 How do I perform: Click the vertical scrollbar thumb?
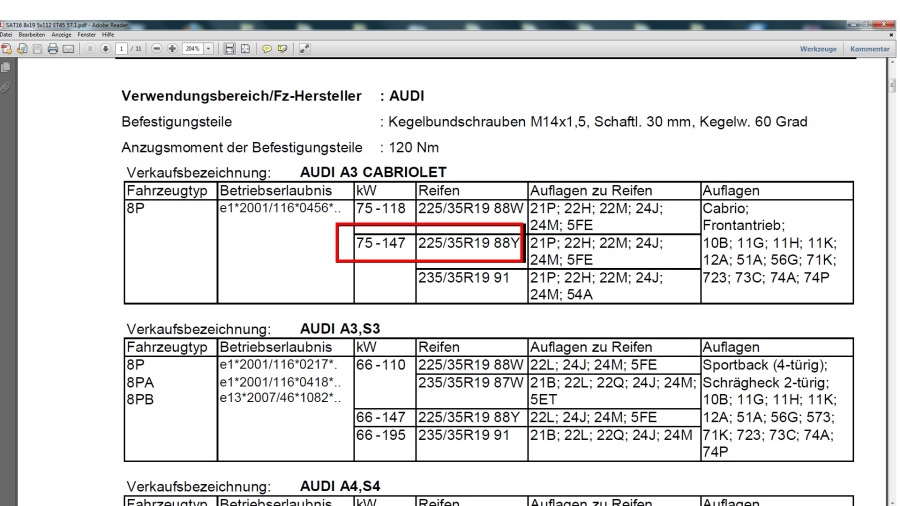pyautogui.click(x=892, y=86)
